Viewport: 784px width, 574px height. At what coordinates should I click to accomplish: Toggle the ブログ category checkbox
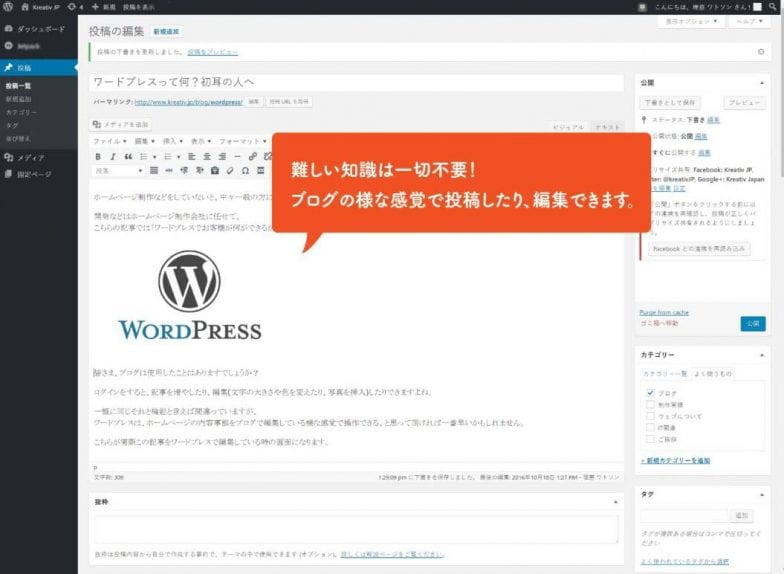click(650, 392)
